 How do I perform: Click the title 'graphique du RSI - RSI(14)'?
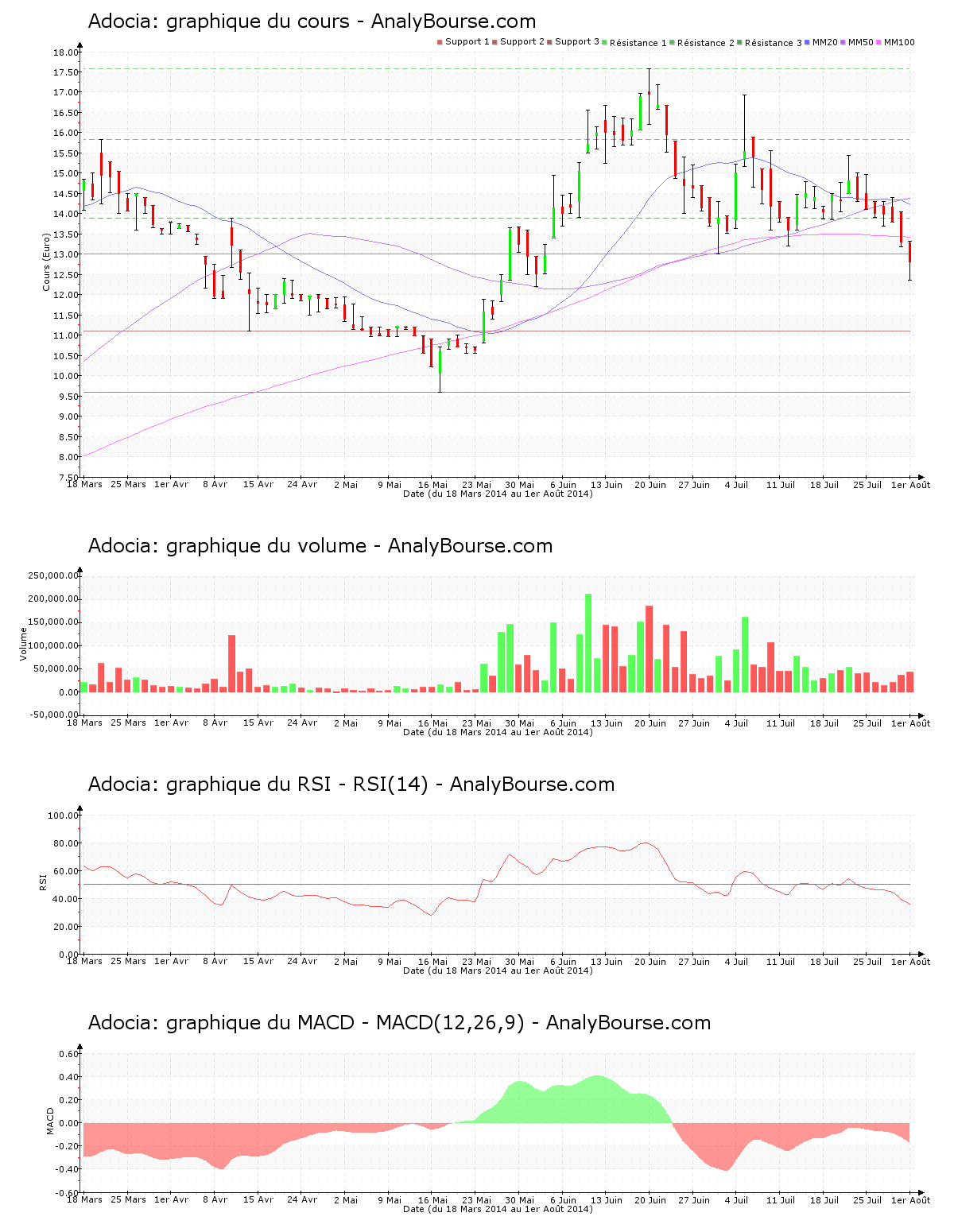297,785
